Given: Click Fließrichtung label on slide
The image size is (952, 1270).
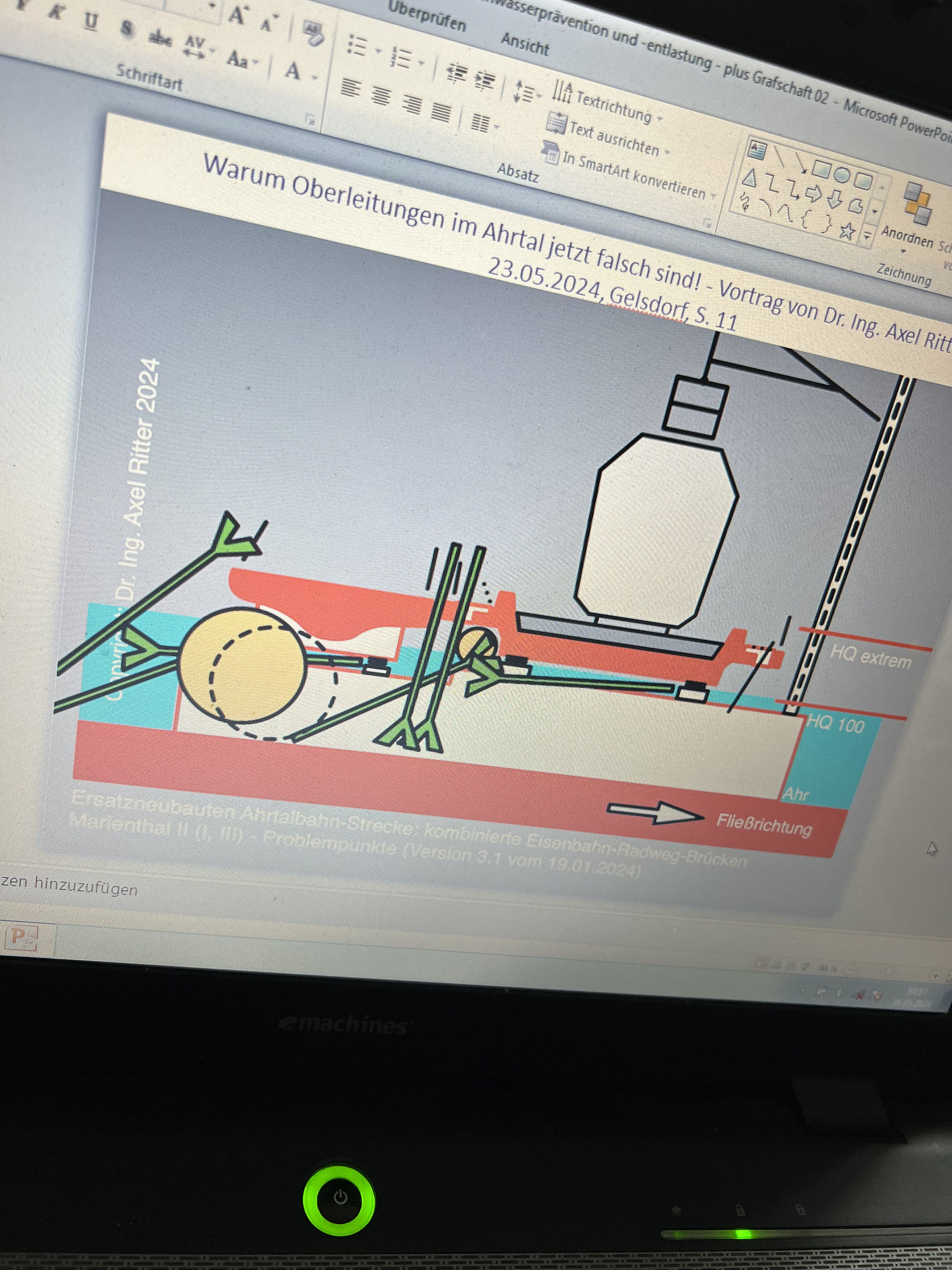Looking at the screenshot, I should [x=764, y=824].
